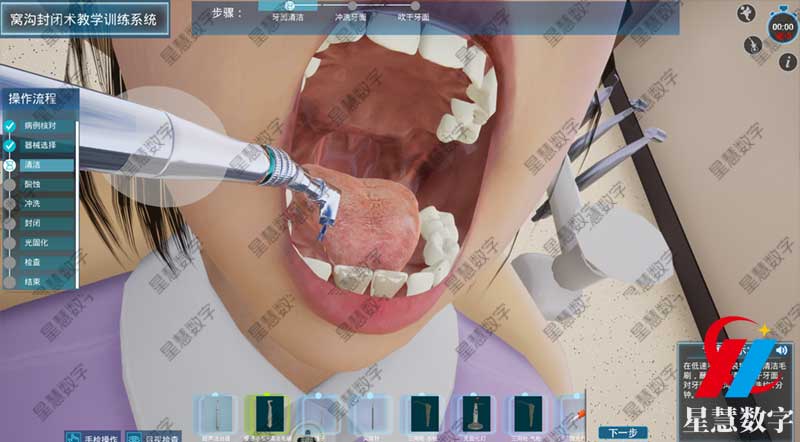Screen dimensions: 800x442
Task: Click the operation flow panel scrollbar
Action: tap(77, 204)
